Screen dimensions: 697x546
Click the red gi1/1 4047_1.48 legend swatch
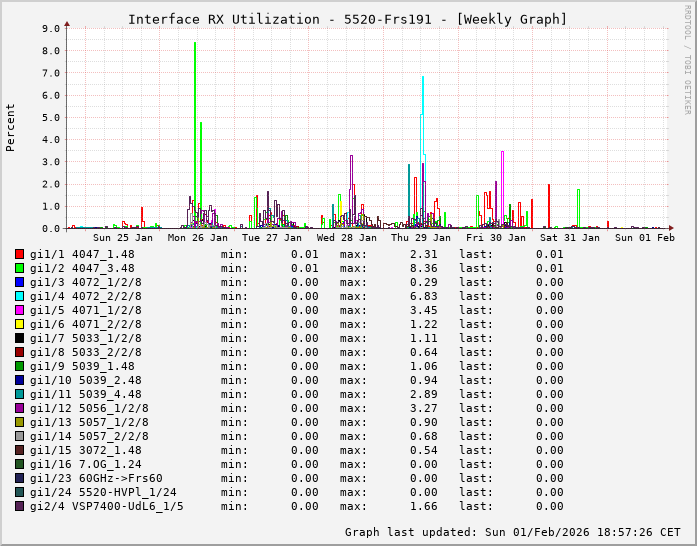pos(19,254)
